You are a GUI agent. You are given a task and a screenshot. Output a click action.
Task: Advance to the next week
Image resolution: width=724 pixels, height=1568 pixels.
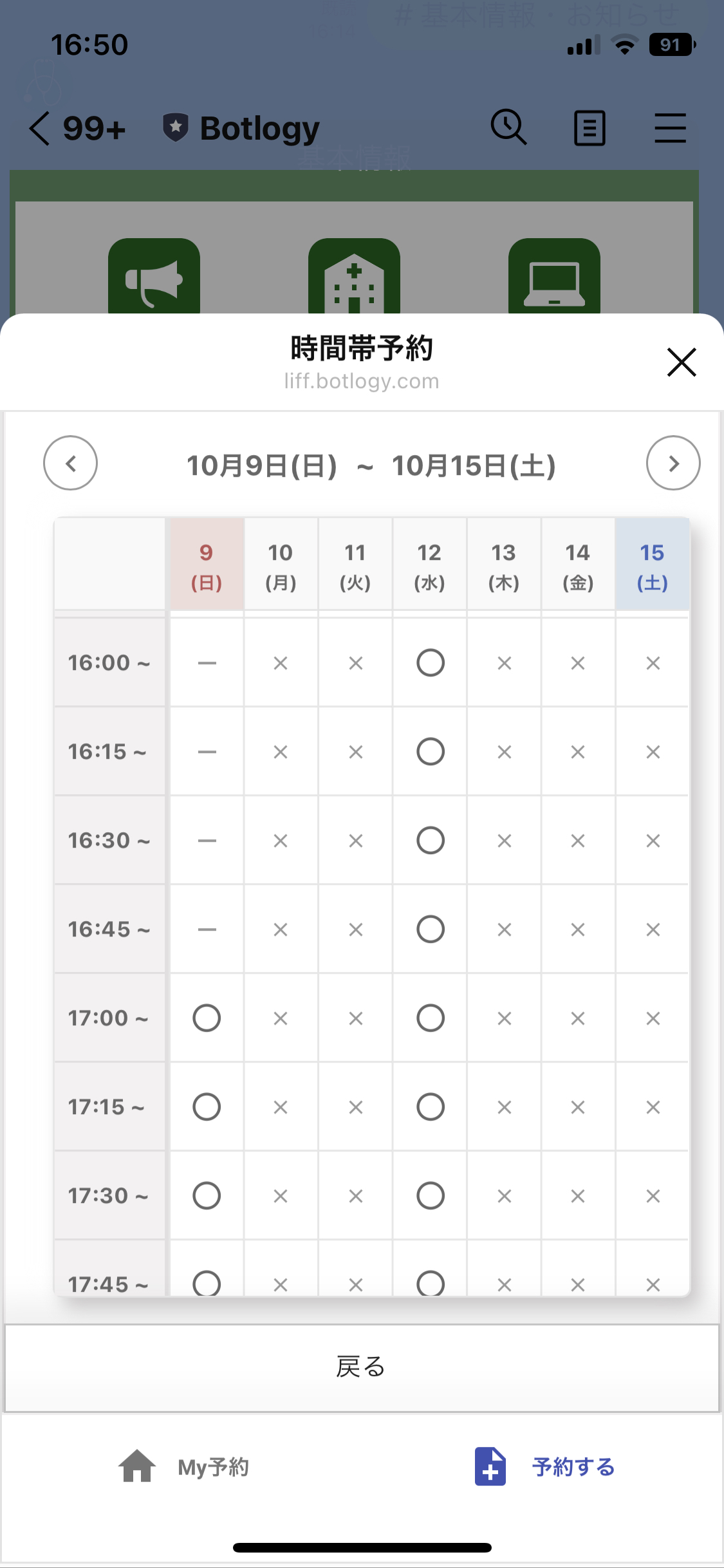[673, 463]
